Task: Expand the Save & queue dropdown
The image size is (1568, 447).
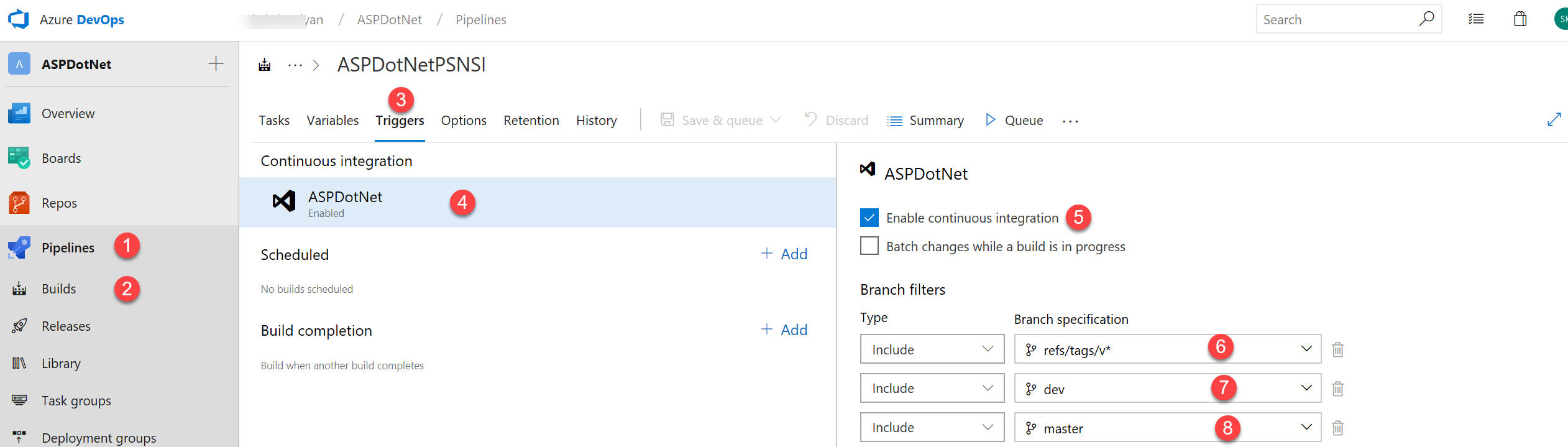Action: [776, 119]
